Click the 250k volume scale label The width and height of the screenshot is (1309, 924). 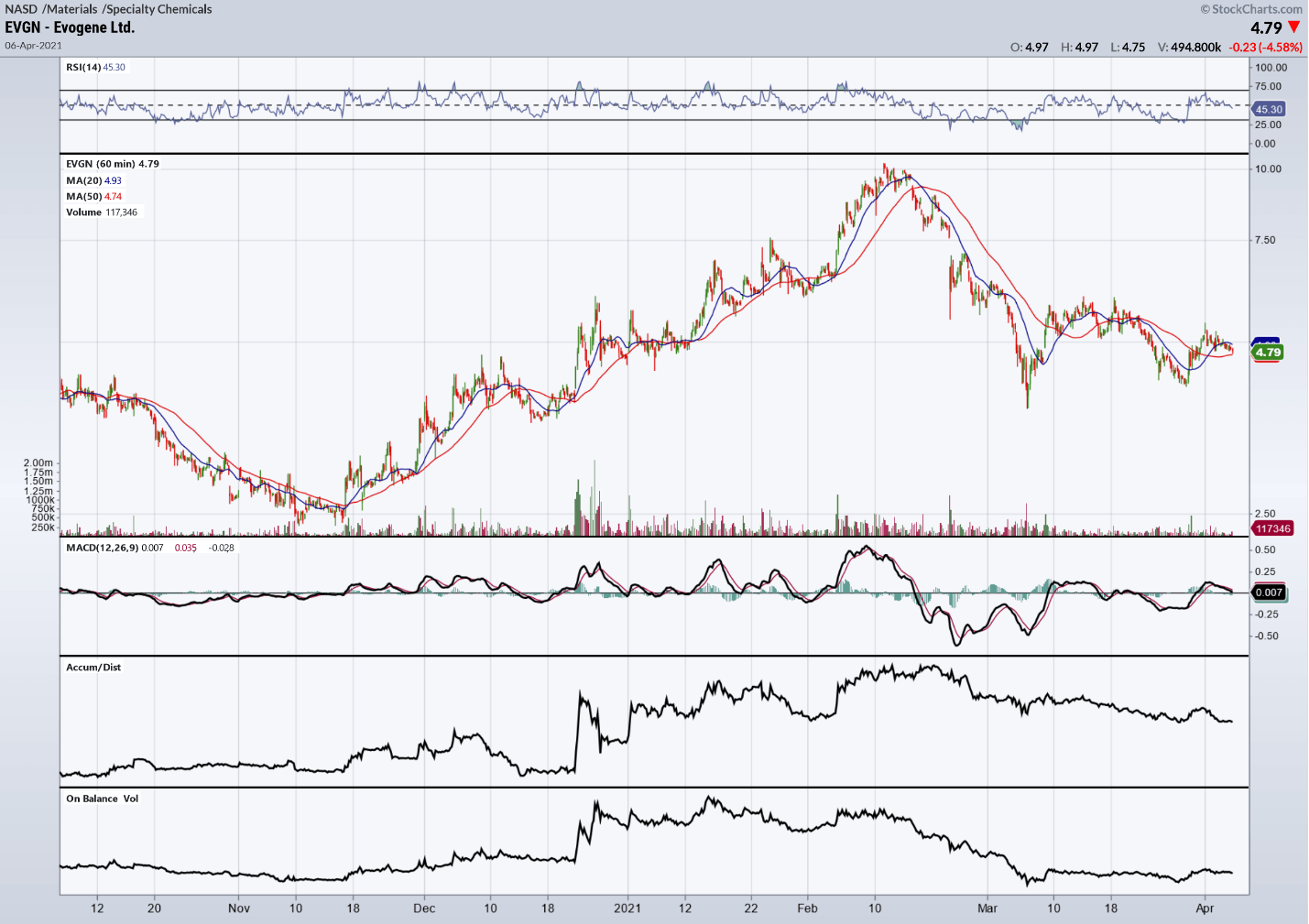click(x=43, y=527)
